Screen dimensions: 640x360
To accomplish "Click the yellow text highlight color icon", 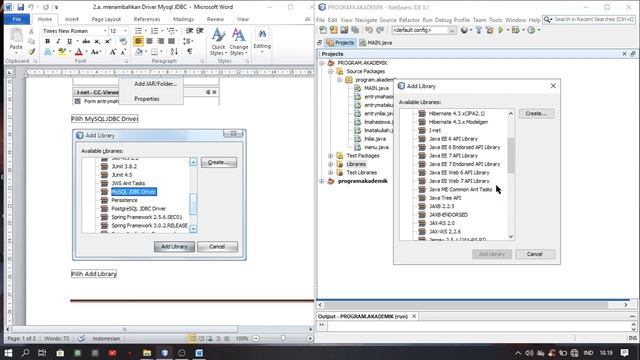I will [62, 52].
